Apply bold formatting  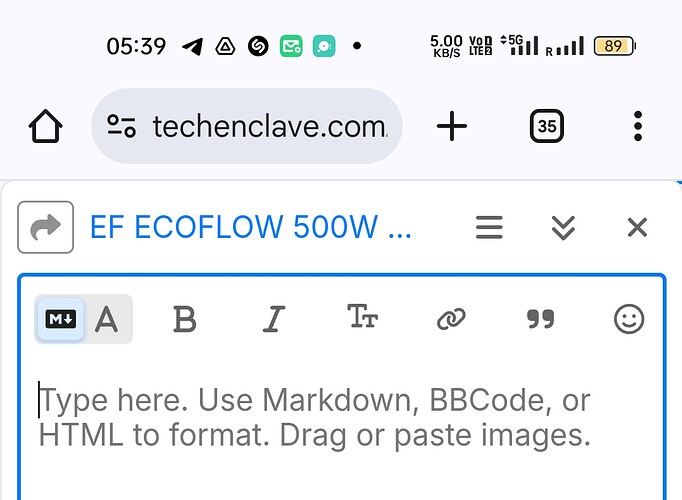[185, 319]
